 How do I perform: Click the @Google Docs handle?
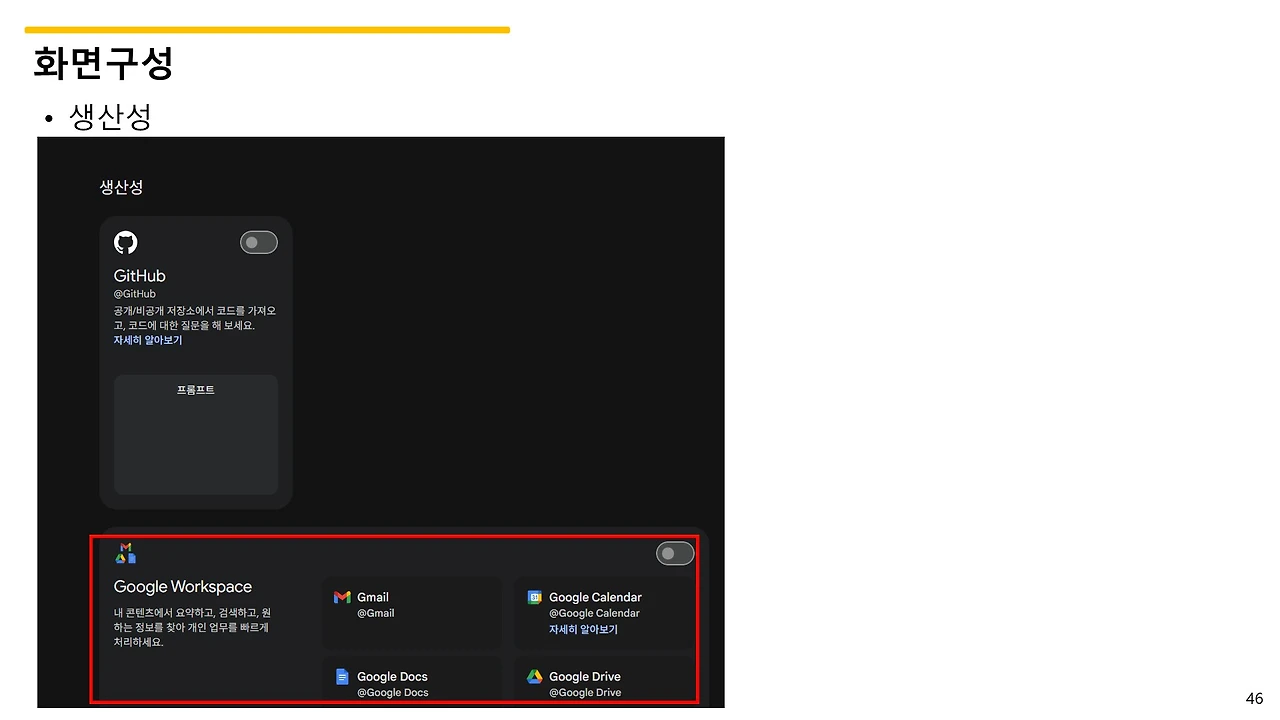coord(392,692)
